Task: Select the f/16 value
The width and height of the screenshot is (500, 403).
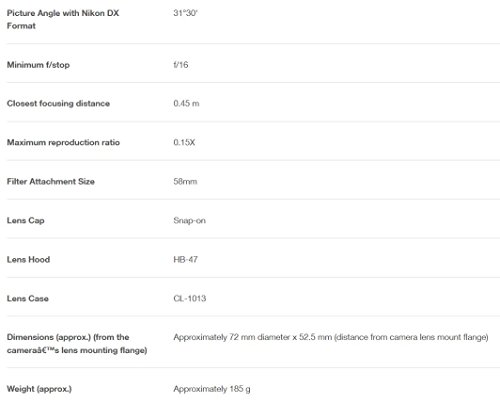Action: tap(181, 65)
